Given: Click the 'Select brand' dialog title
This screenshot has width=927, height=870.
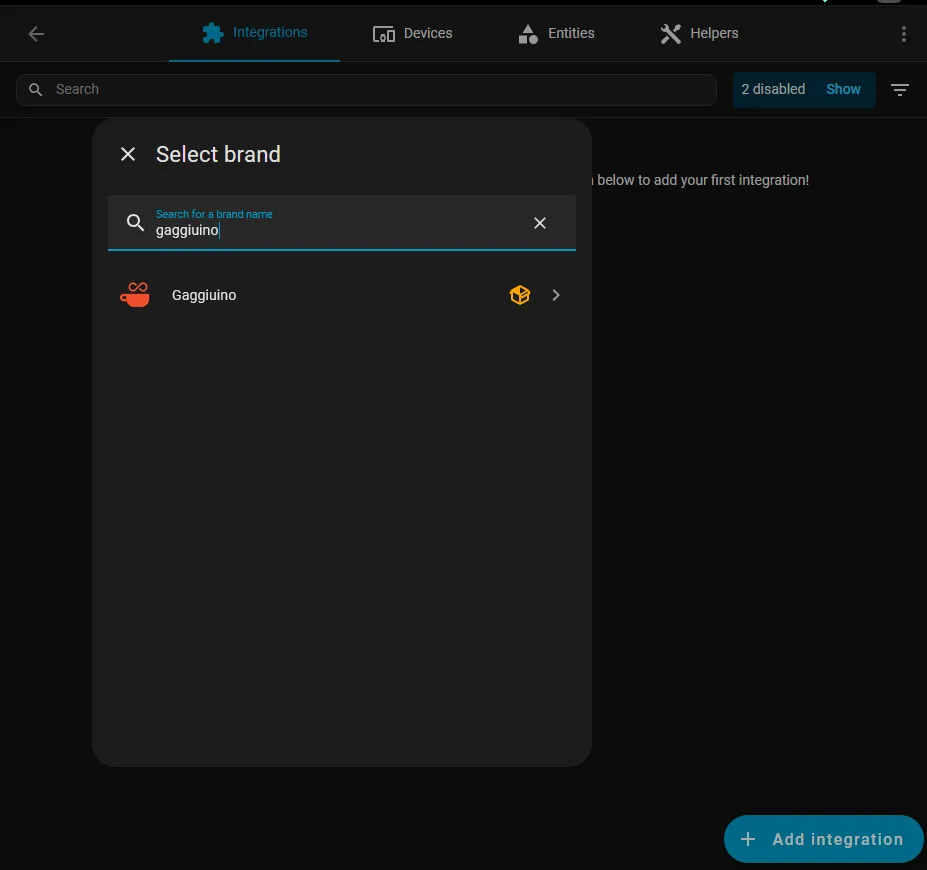Looking at the screenshot, I should [x=218, y=154].
